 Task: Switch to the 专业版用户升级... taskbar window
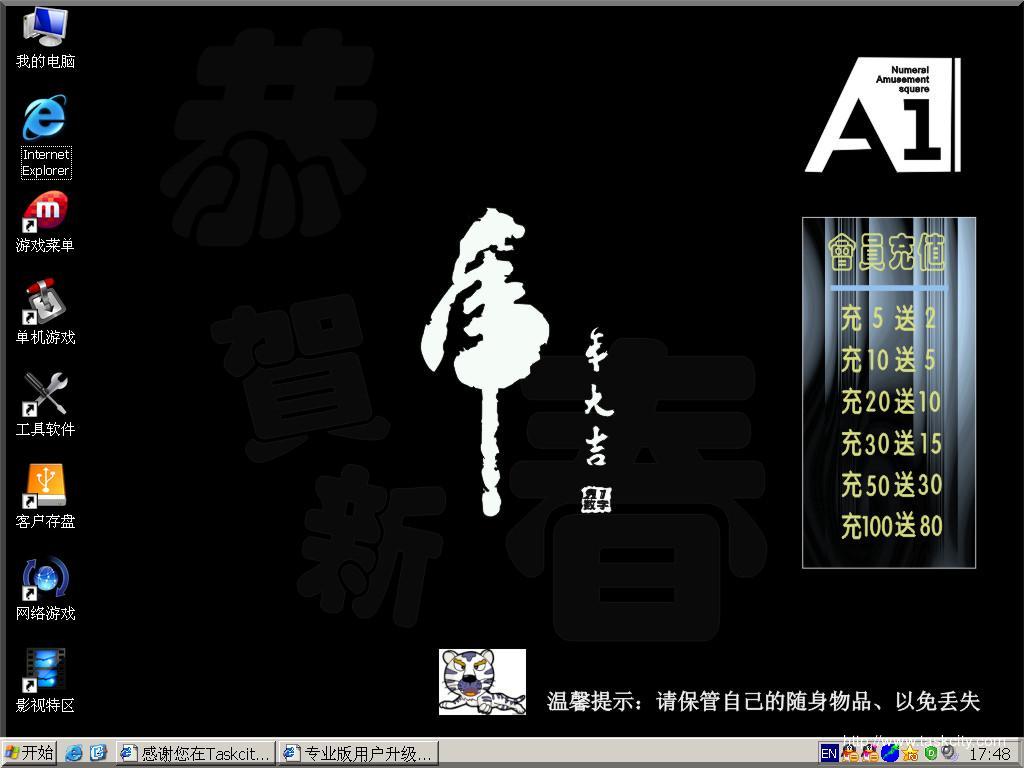point(358,753)
